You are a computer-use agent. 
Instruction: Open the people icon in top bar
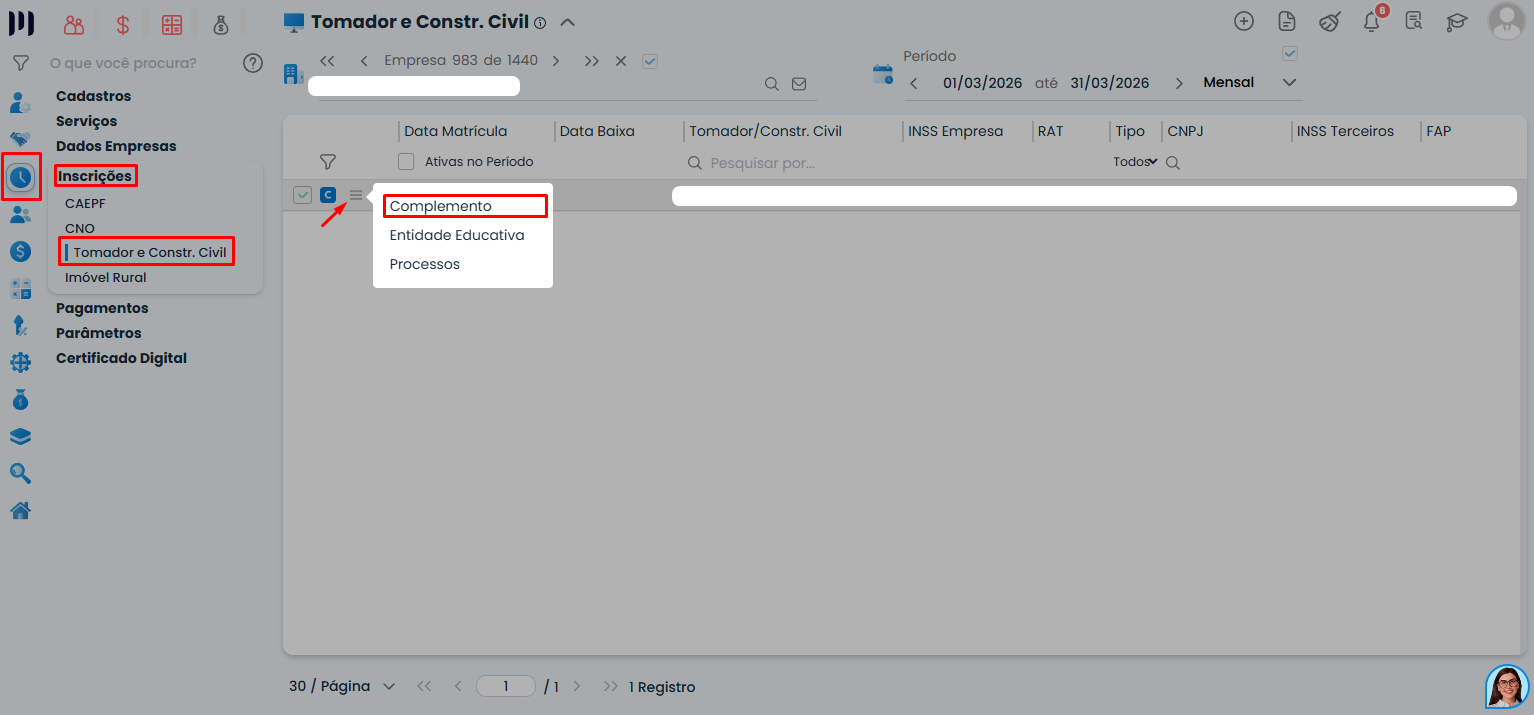coord(73,25)
